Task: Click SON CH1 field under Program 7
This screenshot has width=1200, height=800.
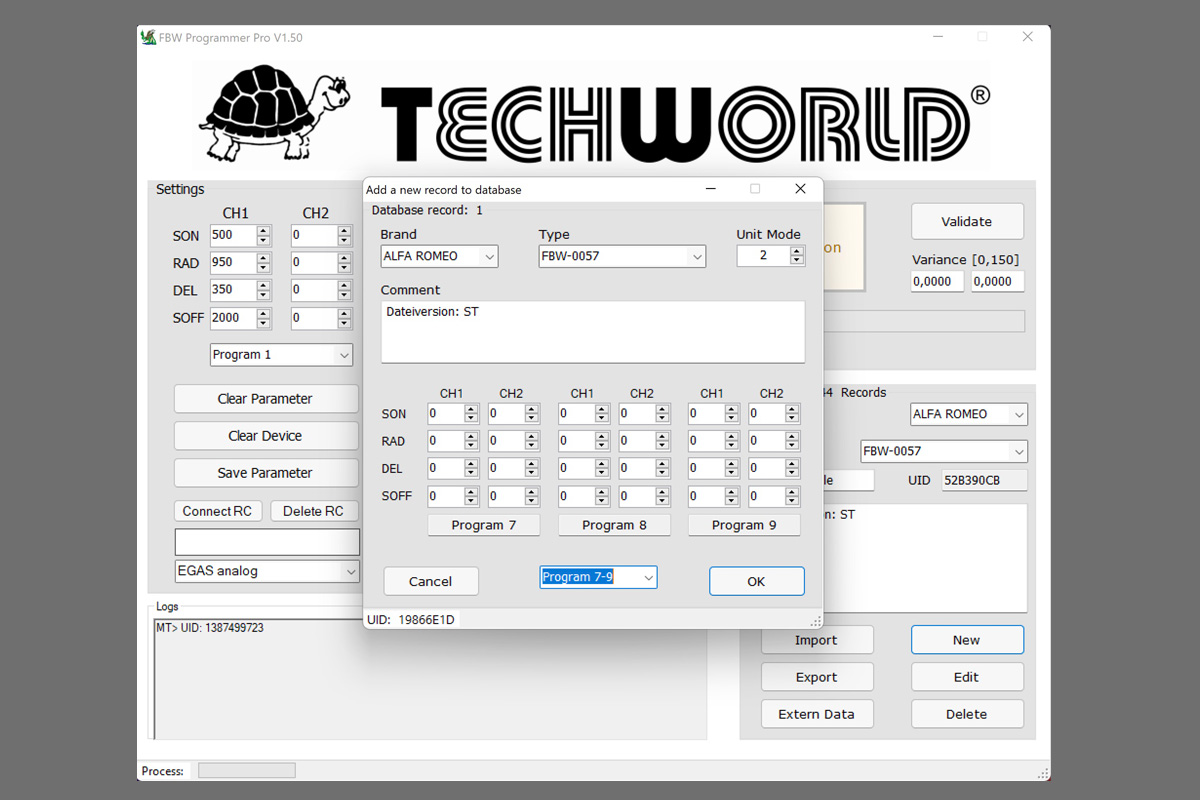Action: tap(445, 414)
